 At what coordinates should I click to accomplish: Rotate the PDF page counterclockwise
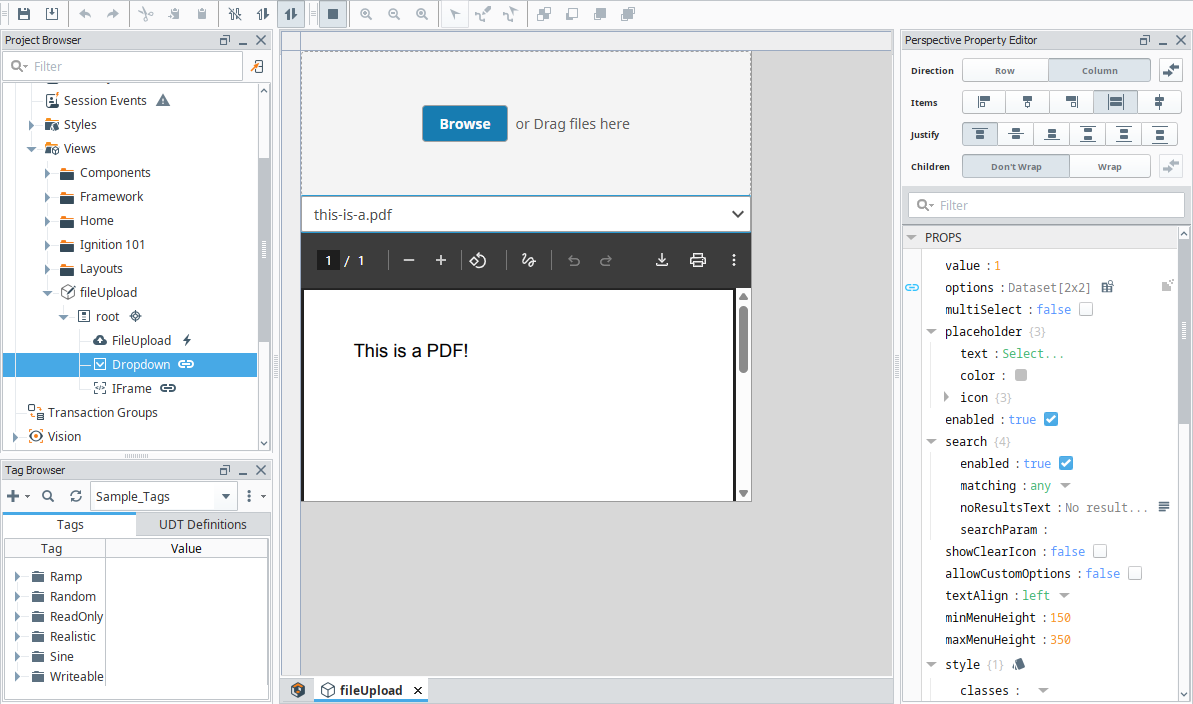pos(478,260)
